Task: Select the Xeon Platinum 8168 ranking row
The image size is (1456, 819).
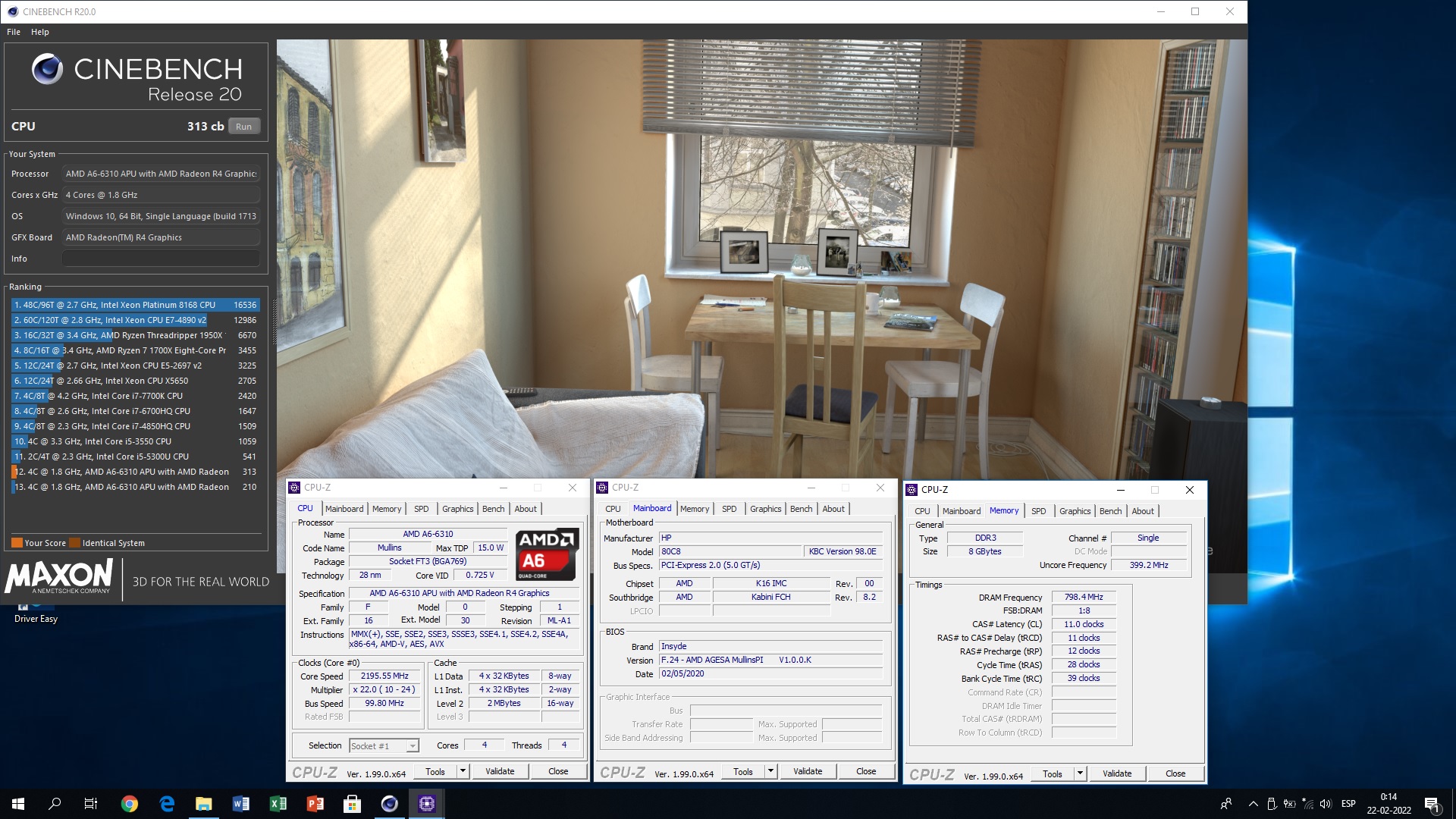Action: coord(135,305)
